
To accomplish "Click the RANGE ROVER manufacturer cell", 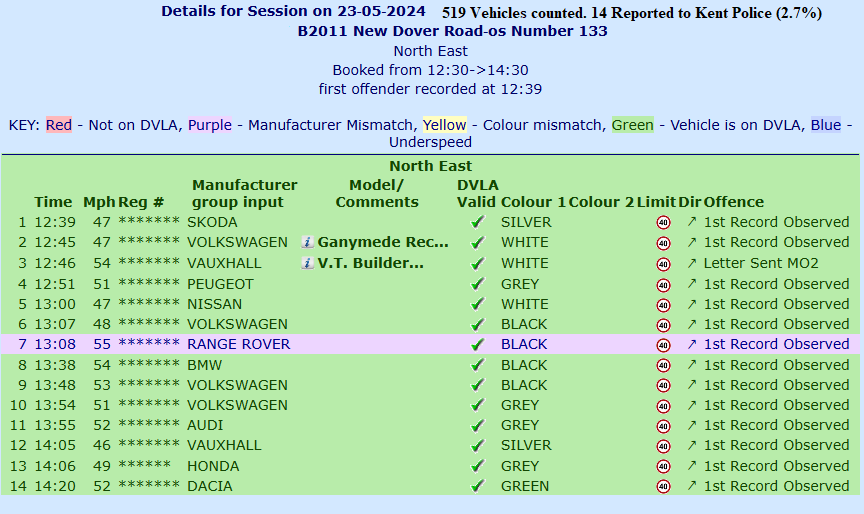I will [239, 344].
